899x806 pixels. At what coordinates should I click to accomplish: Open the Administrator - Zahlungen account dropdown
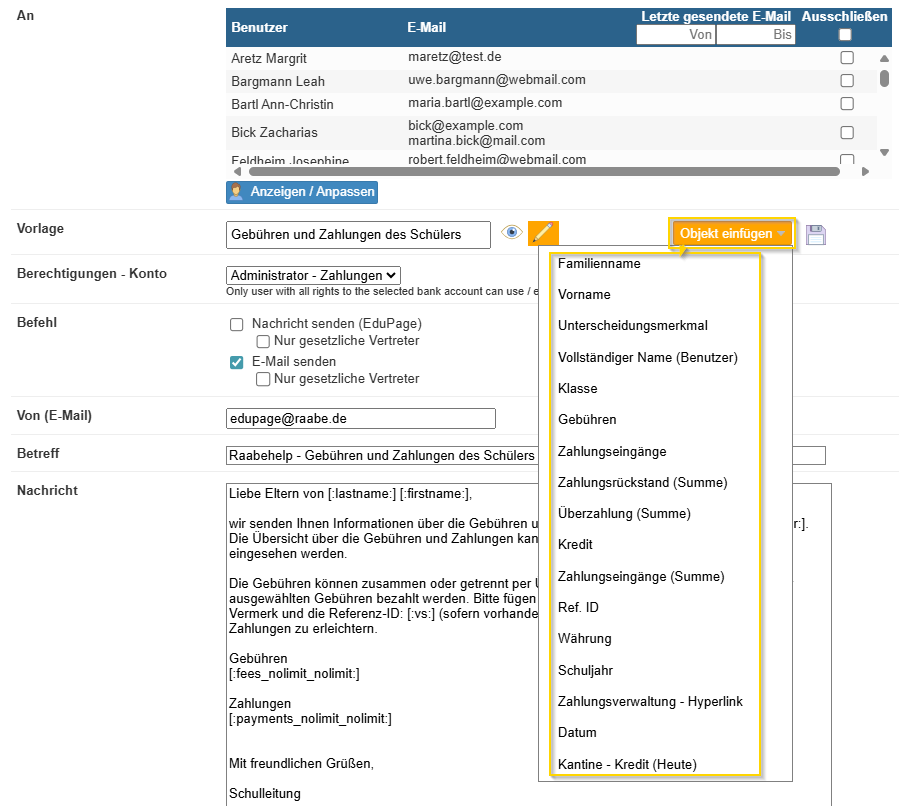tap(313, 276)
